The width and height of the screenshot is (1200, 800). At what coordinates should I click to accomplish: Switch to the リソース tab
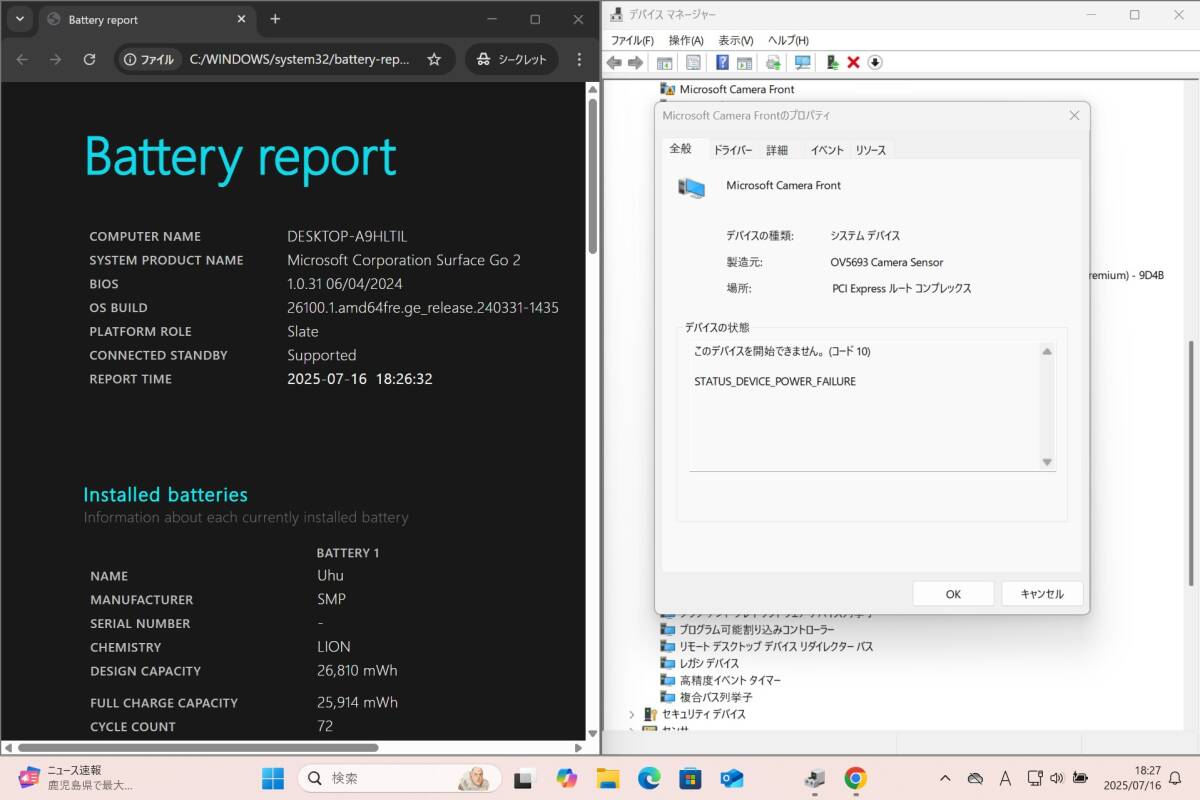(x=870, y=150)
